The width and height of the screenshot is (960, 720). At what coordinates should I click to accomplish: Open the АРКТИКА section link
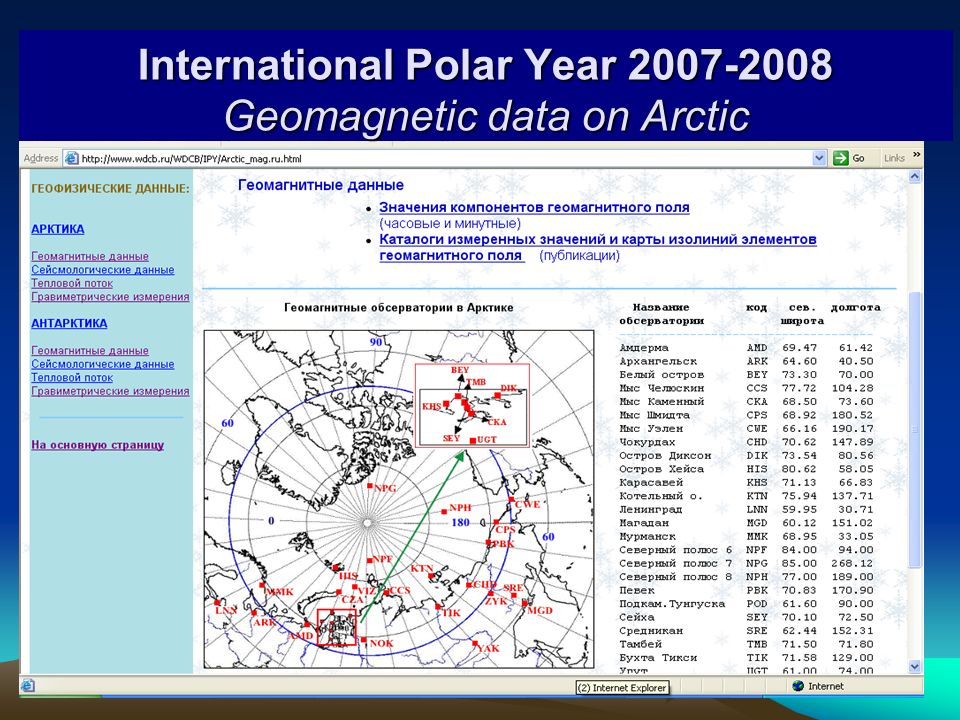pos(58,229)
